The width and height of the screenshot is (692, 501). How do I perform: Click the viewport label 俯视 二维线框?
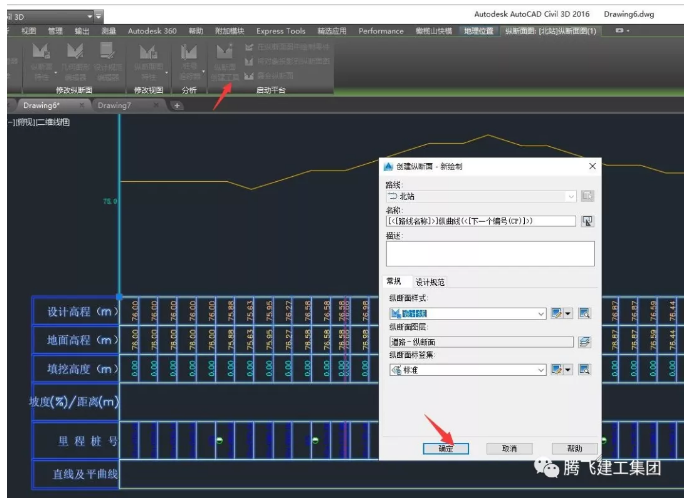(x=39, y=122)
